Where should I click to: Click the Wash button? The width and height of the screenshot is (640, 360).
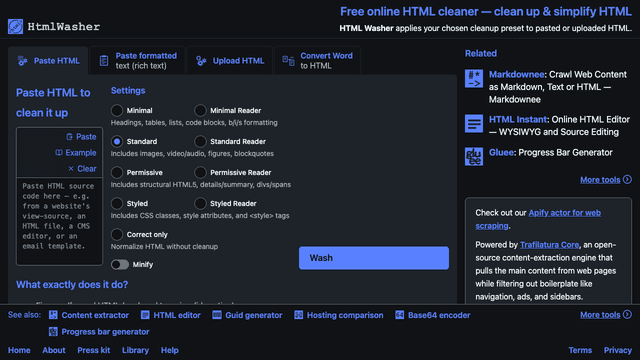click(374, 258)
